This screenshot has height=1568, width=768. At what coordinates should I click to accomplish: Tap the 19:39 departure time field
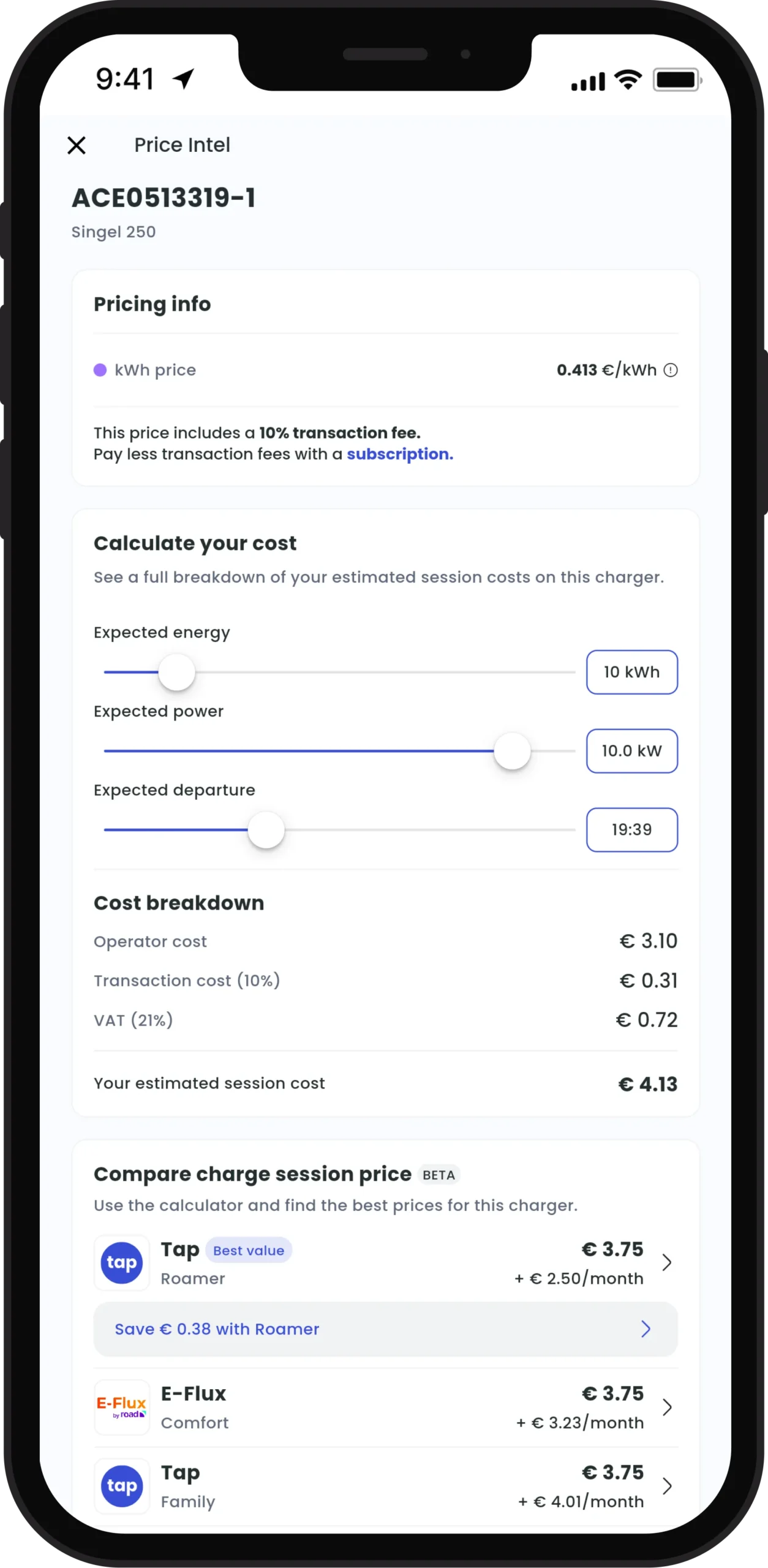pos(631,830)
